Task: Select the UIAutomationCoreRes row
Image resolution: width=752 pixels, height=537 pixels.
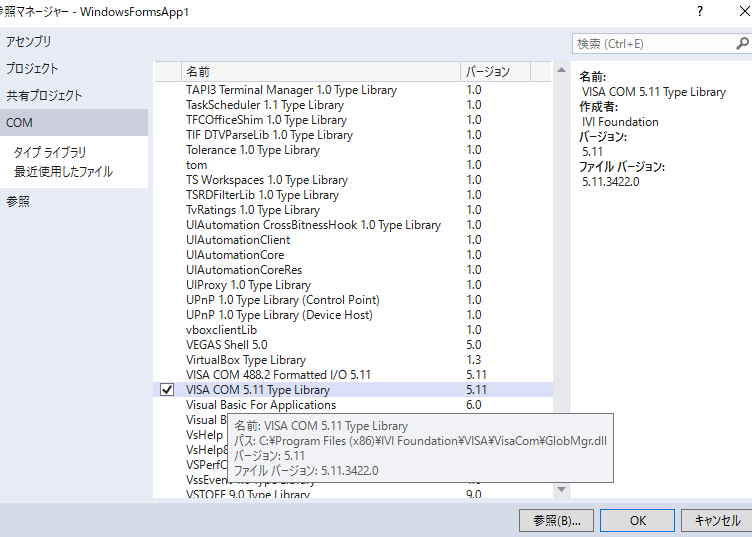Action: [352, 270]
